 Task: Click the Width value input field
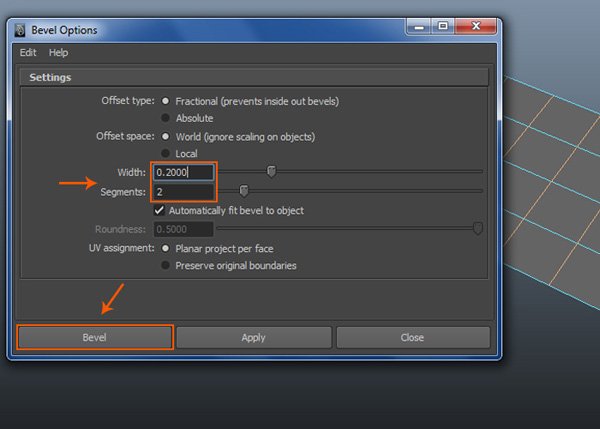tap(183, 172)
